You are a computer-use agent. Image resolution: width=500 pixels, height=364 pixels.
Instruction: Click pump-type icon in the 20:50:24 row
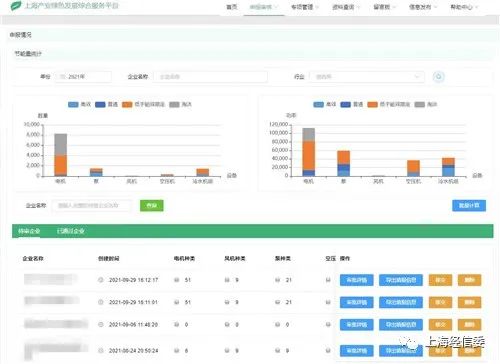point(277,350)
